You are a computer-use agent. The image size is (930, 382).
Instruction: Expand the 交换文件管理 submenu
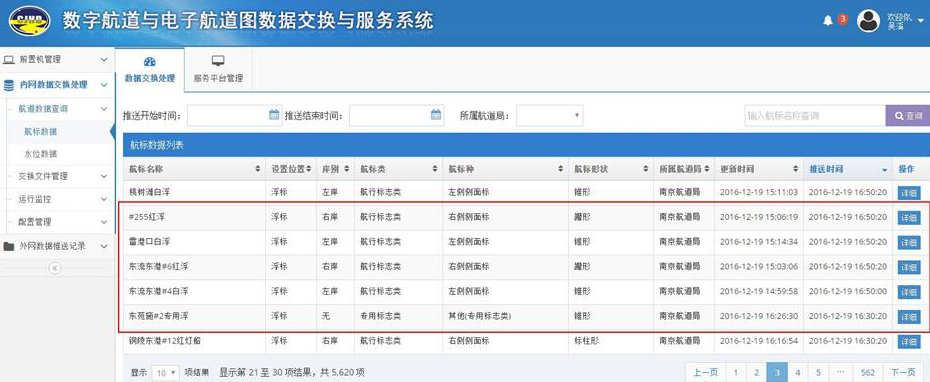pos(104,176)
